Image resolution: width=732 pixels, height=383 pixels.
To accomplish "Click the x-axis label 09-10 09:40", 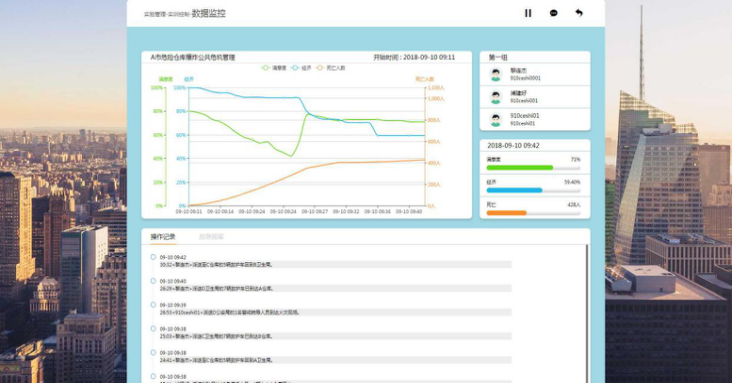I will coord(409,212).
